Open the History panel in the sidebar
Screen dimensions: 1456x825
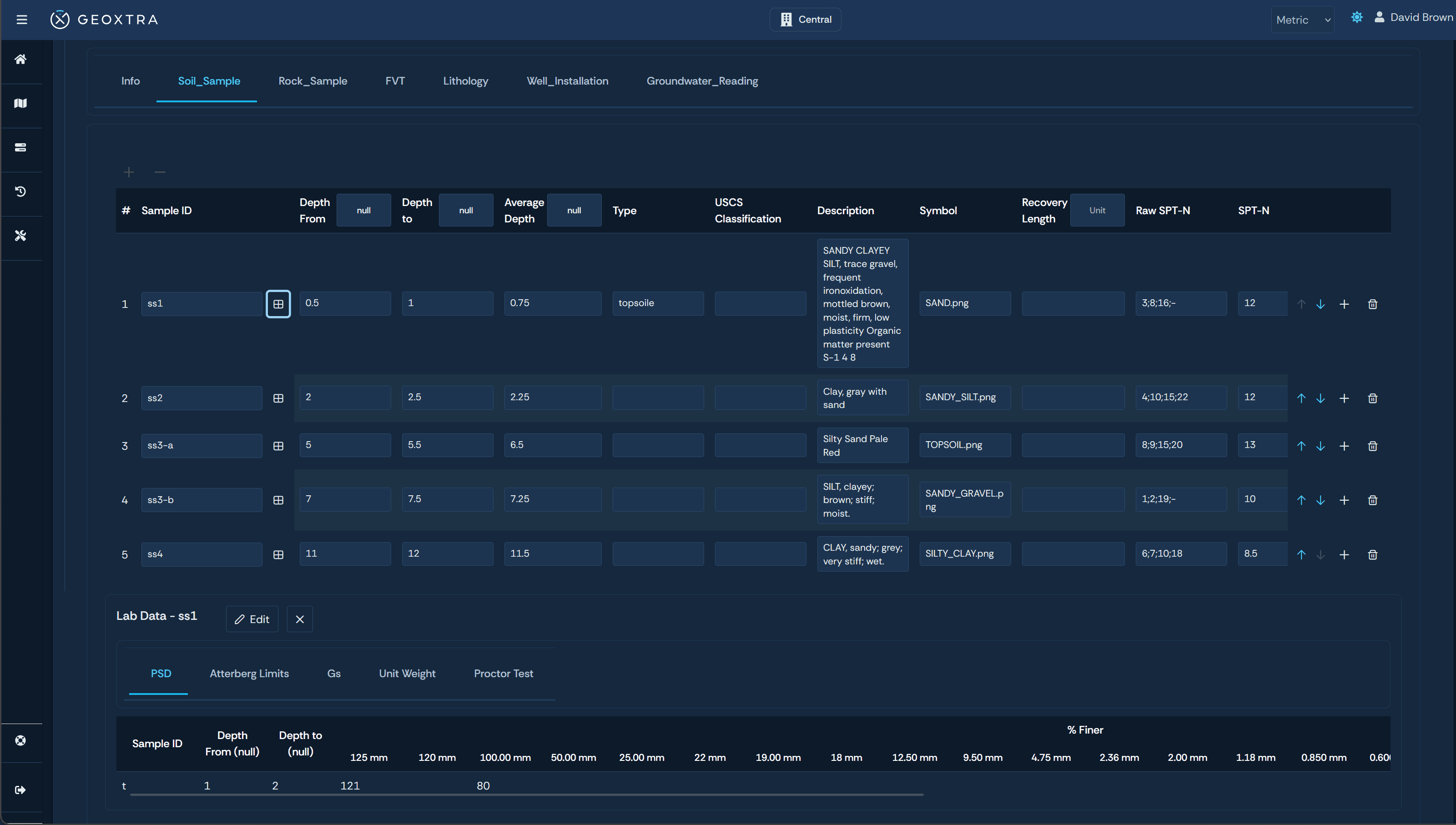coord(21,191)
